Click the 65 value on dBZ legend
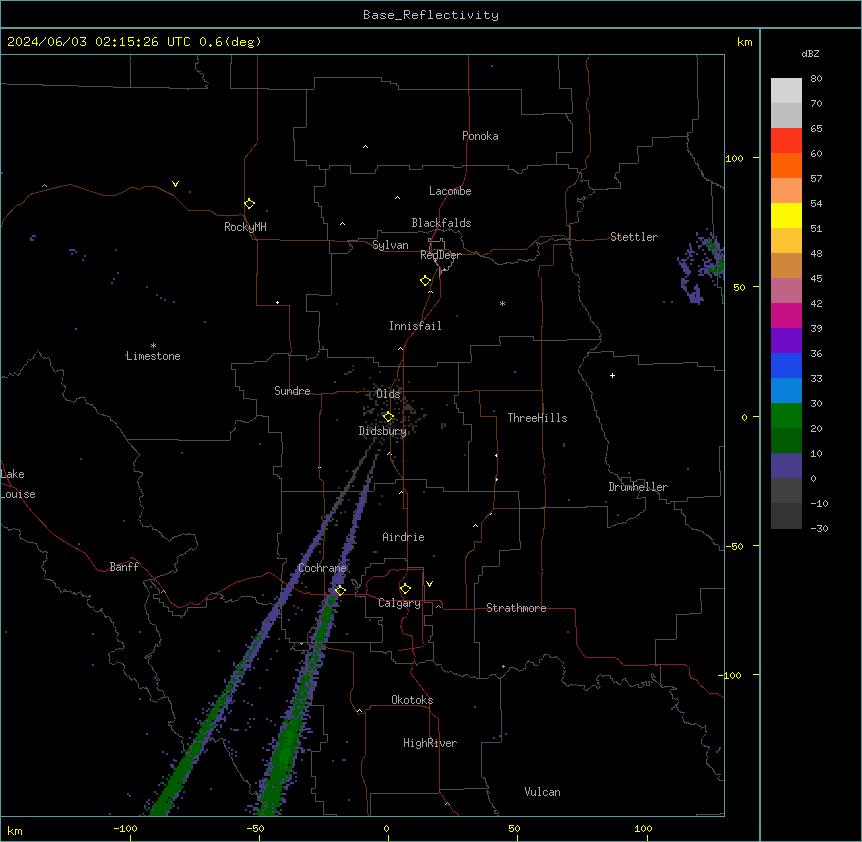This screenshot has width=862, height=842. tap(816, 129)
